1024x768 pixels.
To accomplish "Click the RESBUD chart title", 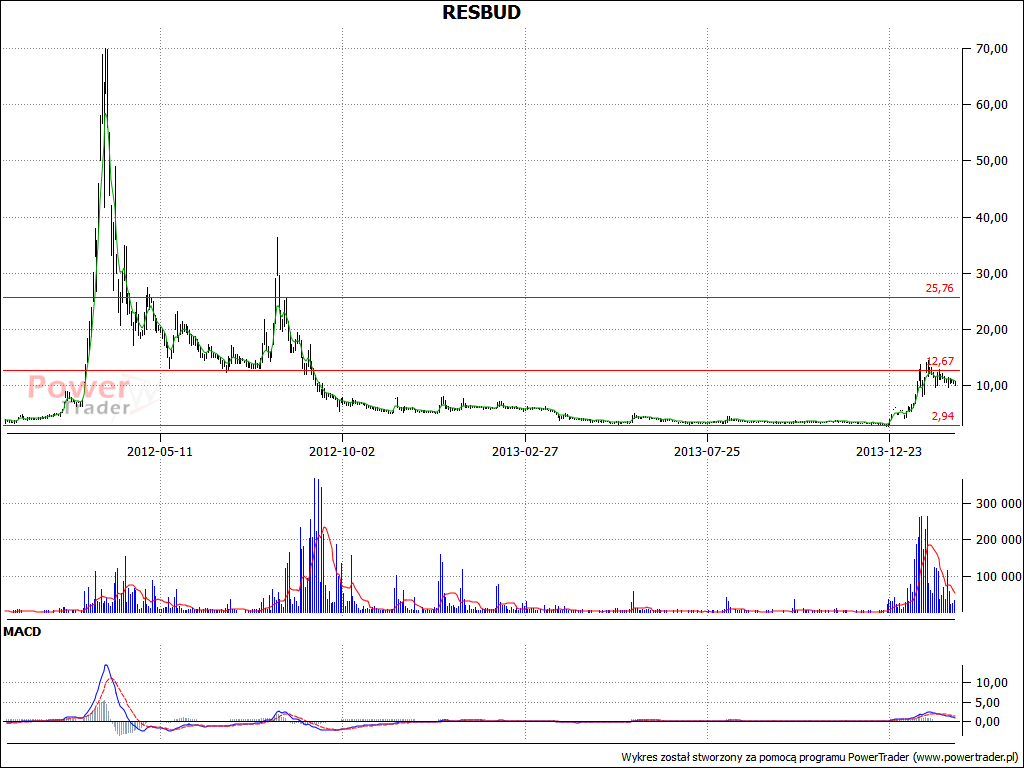I will click(x=481, y=12).
